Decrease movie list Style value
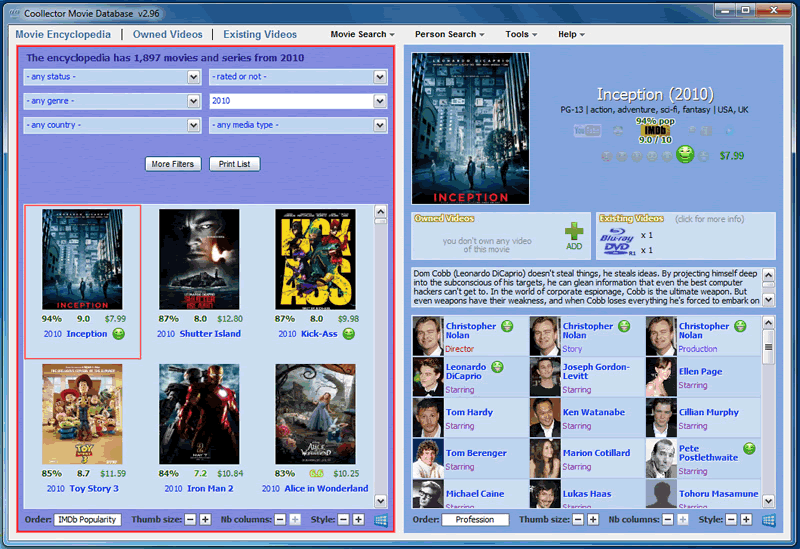The image size is (800, 549). pos(343,519)
